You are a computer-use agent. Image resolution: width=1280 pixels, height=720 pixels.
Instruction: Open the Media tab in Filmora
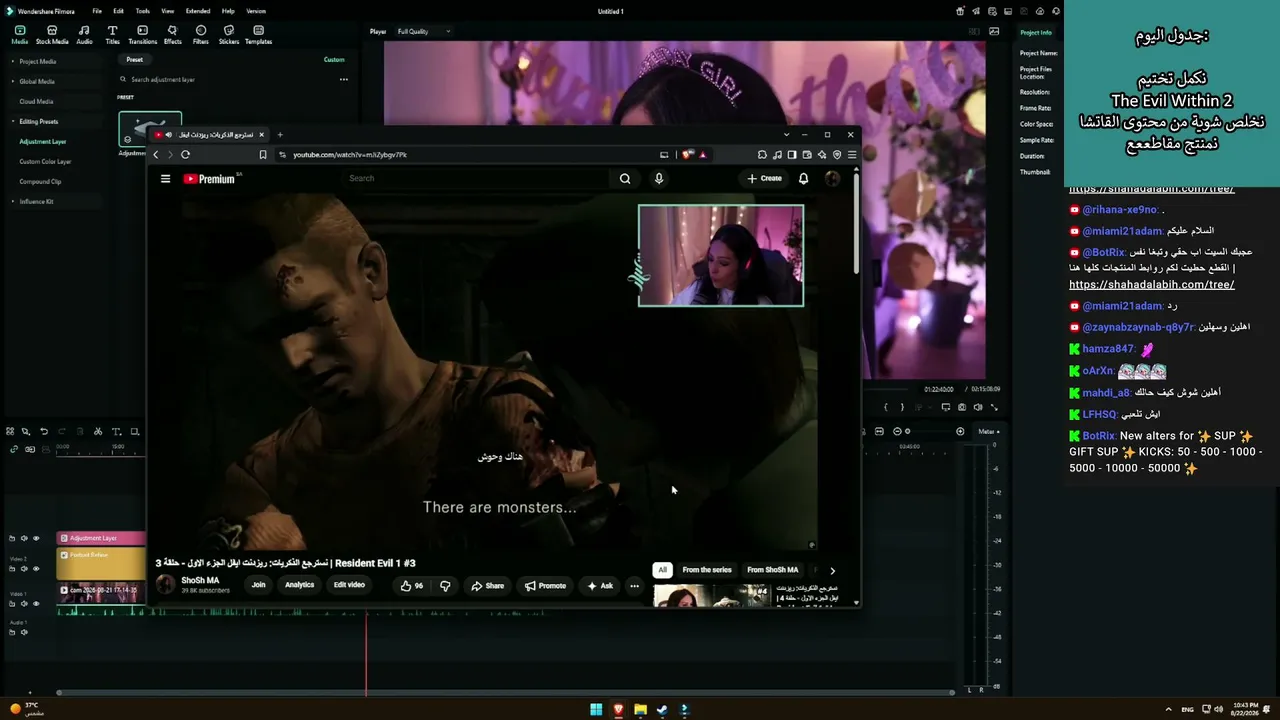click(x=20, y=35)
